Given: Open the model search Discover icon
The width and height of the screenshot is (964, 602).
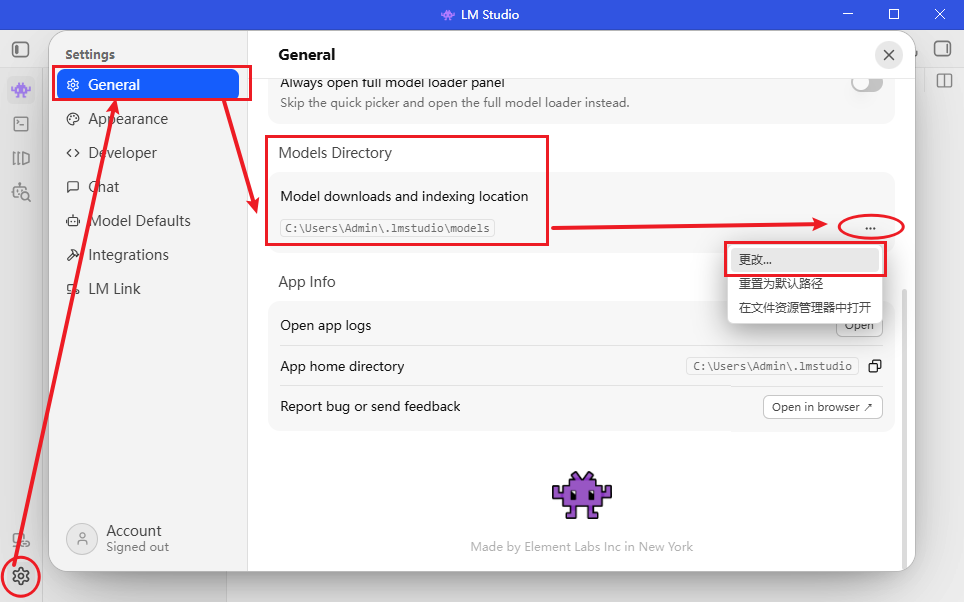Looking at the screenshot, I should tap(21, 192).
